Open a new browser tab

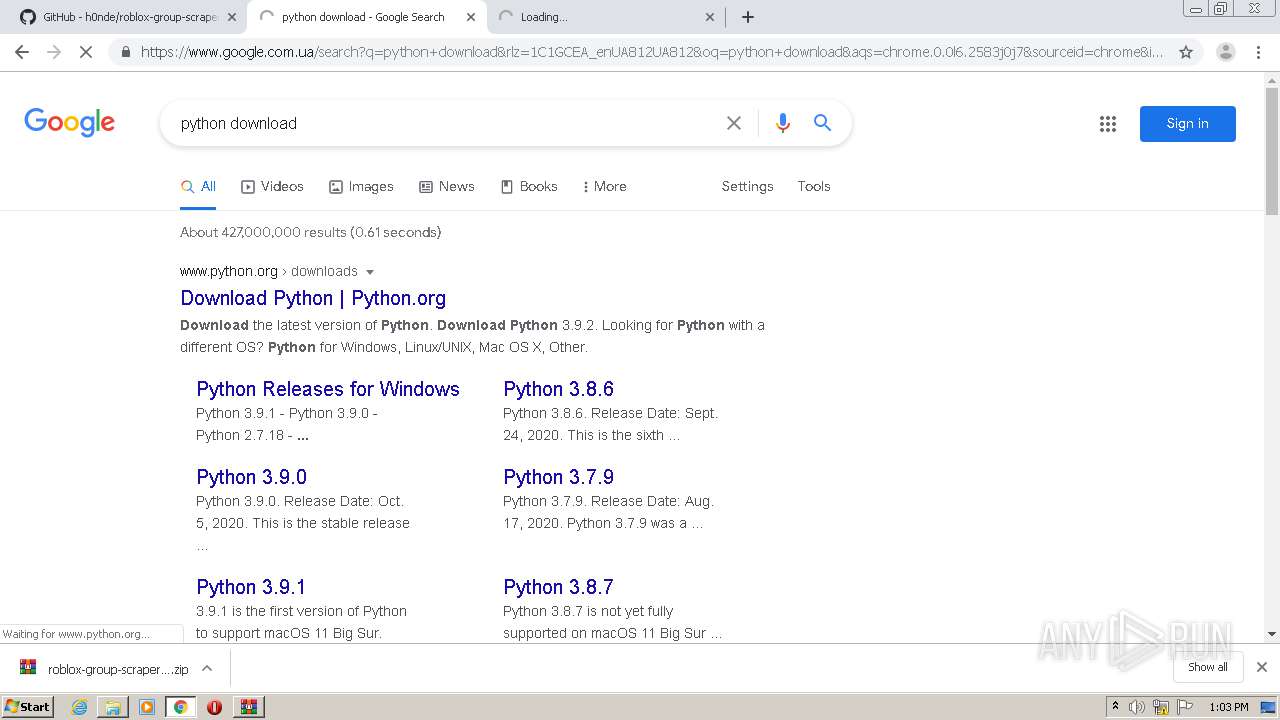pyautogui.click(x=748, y=17)
